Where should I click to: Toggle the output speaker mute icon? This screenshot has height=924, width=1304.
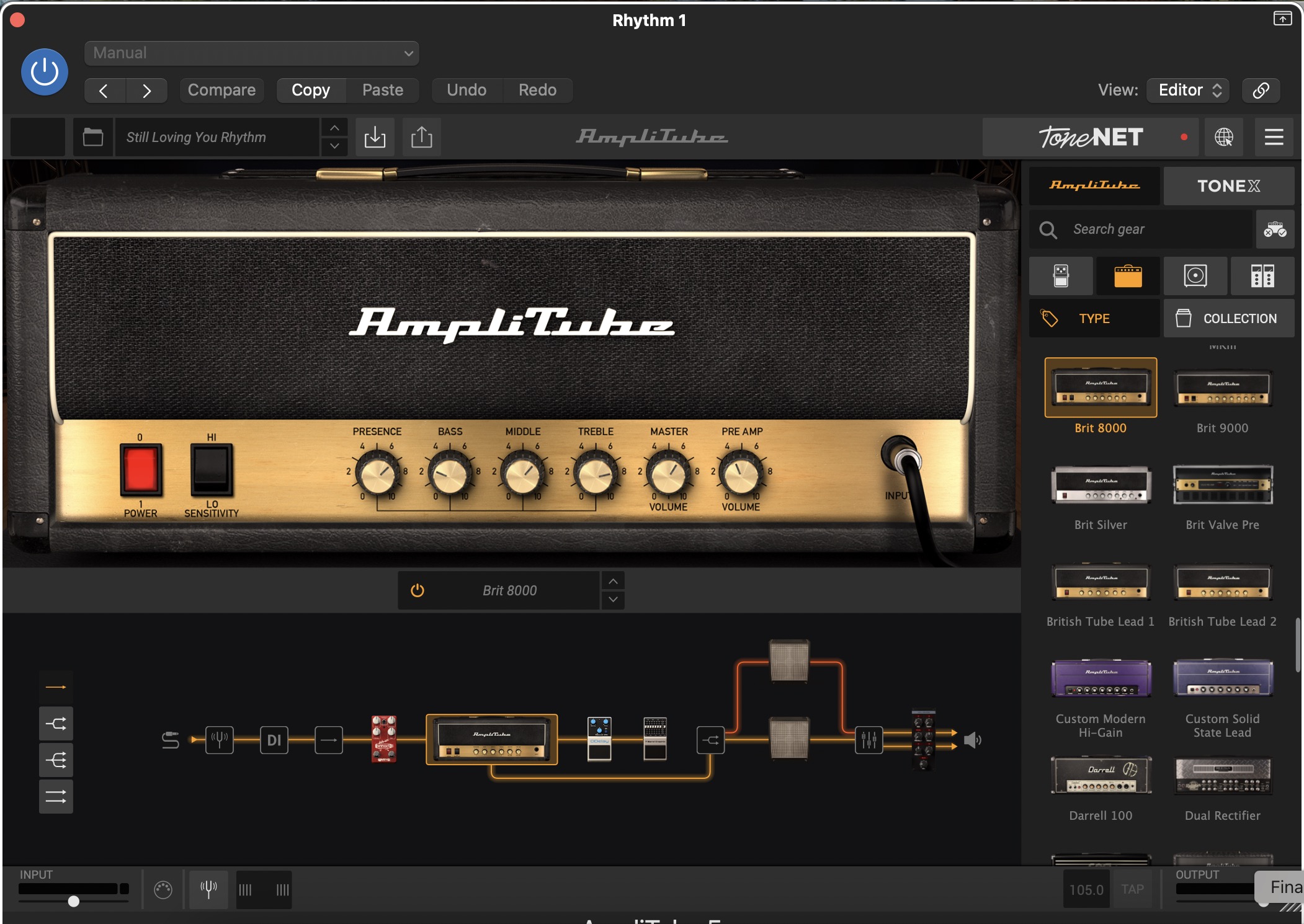point(973,740)
